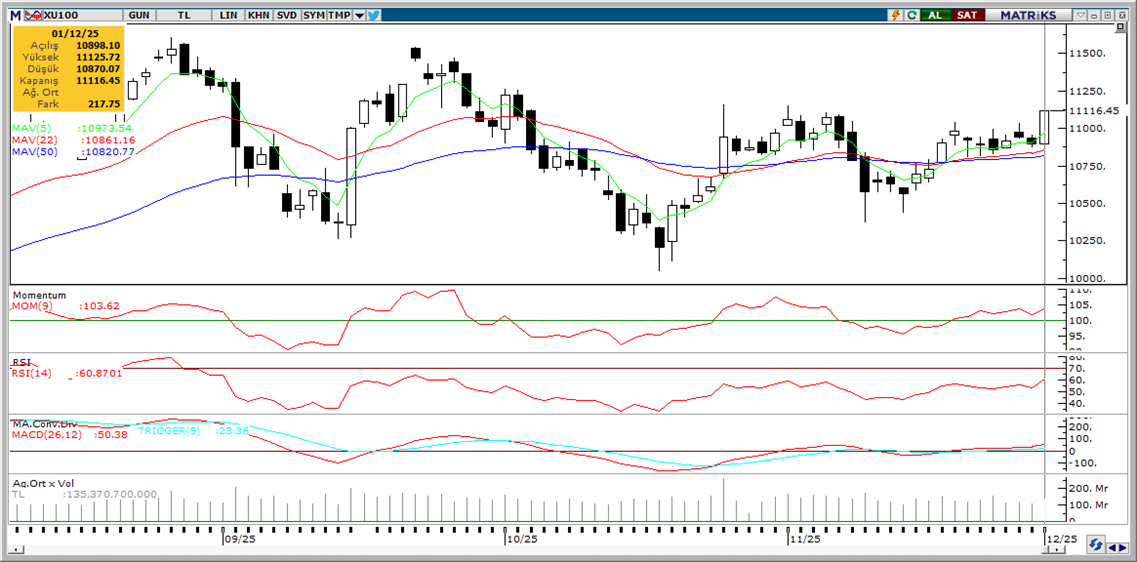The height and width of the screenshot is (562, 1137).
Task: Open the dropdown arrow next to TMP
Action: click(x=359, y=15)
